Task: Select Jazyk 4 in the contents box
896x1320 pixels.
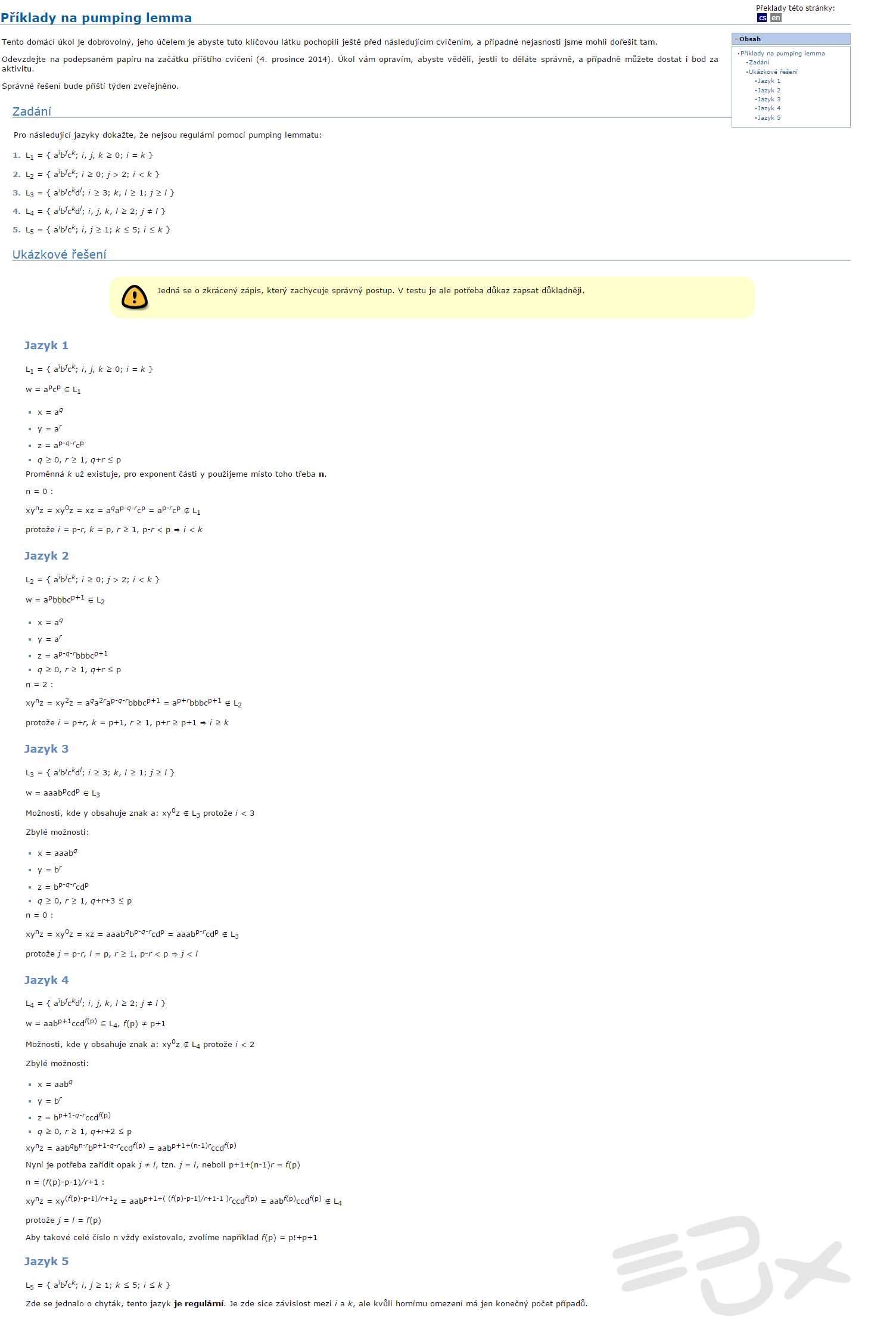Action: point(769,108)
